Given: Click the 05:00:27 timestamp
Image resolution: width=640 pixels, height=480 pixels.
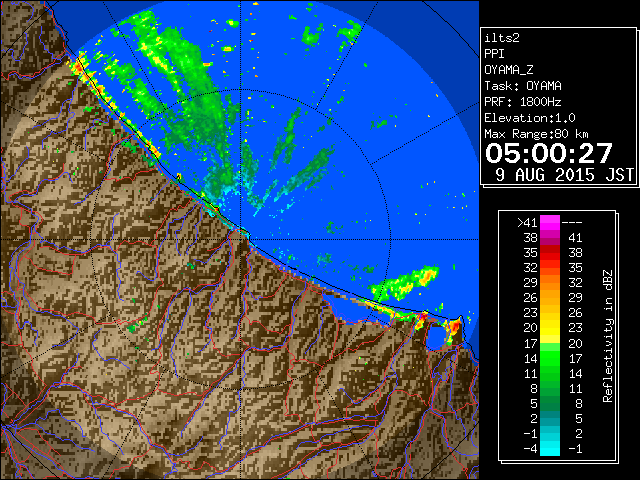Looking at the screenshot, I should point(549,153).
